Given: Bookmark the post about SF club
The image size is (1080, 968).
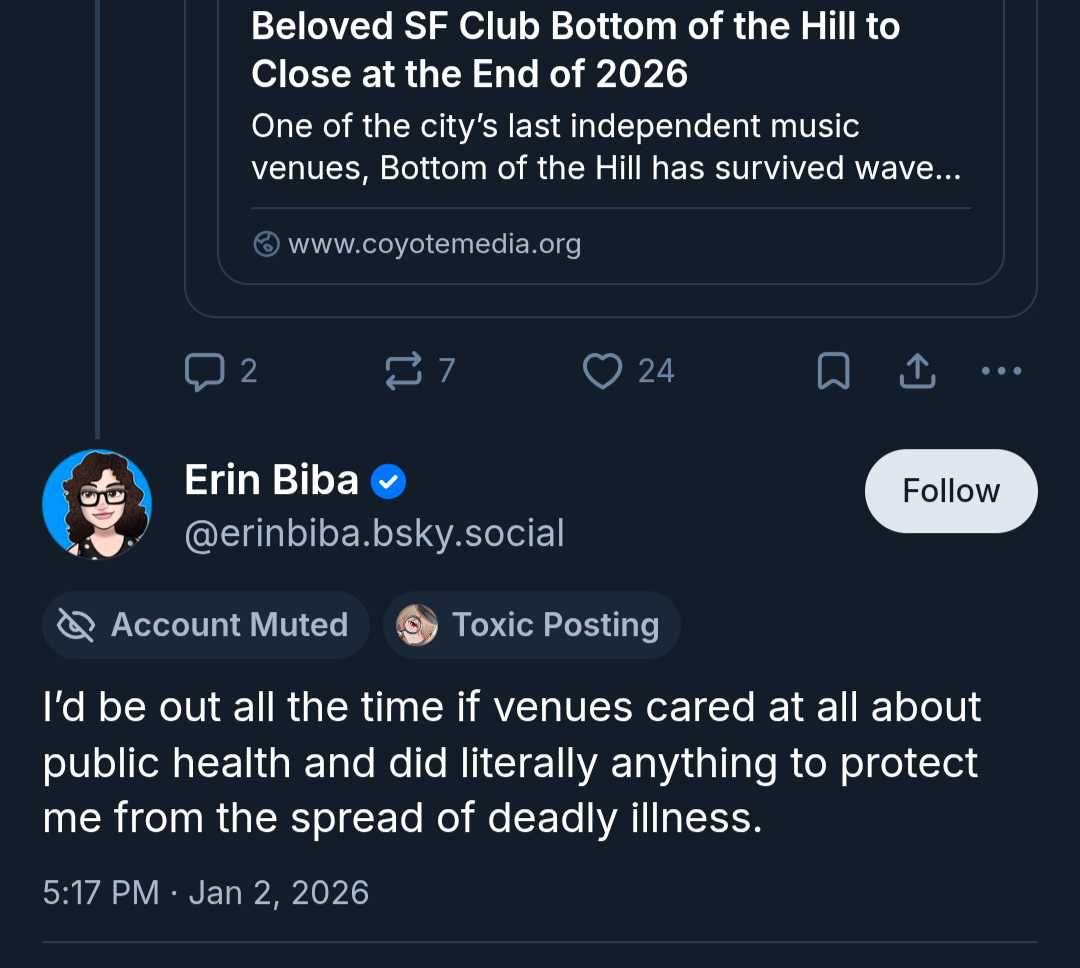Looking at the screenshot, I should (x=834, y=372).
